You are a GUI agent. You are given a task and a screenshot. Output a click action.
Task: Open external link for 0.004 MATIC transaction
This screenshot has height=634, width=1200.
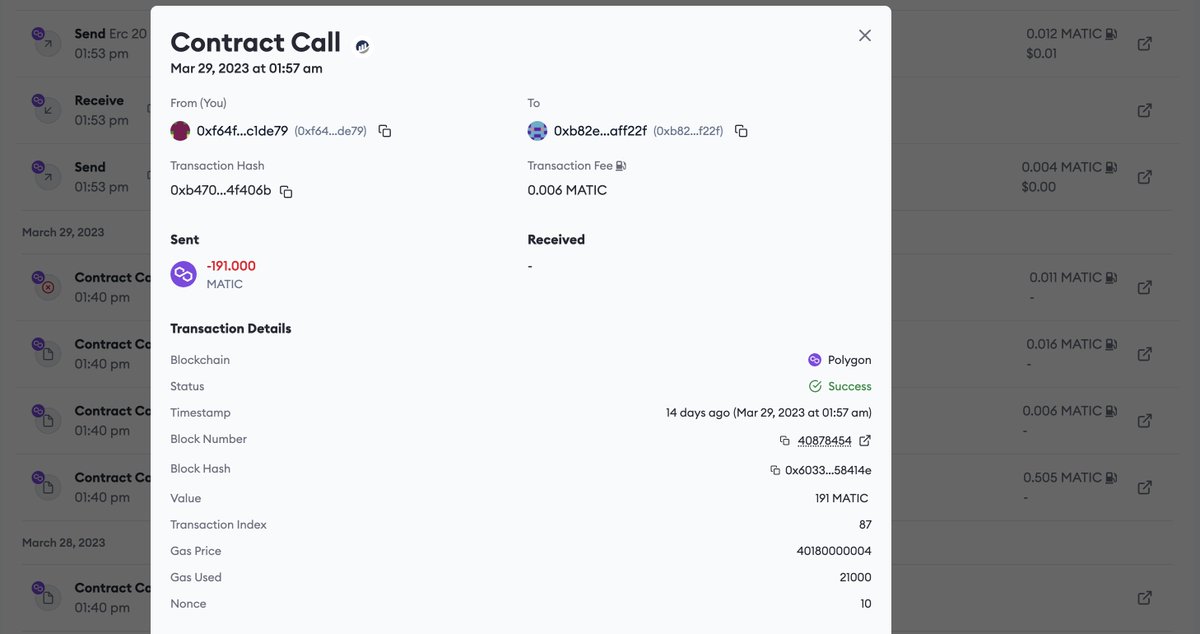1145,177
